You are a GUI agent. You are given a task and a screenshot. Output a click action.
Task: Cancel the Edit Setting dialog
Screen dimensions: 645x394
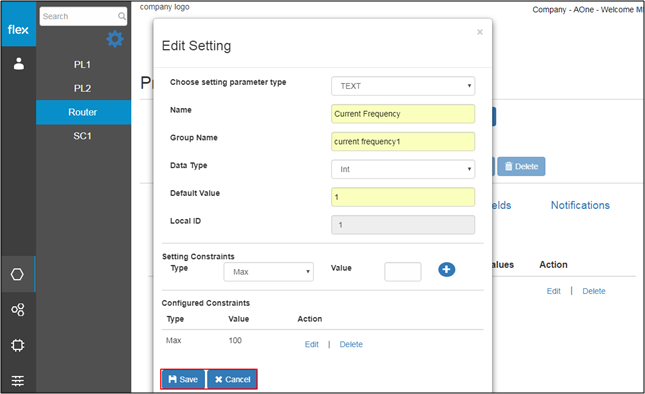pyautogui.click(x=232, y=379)
